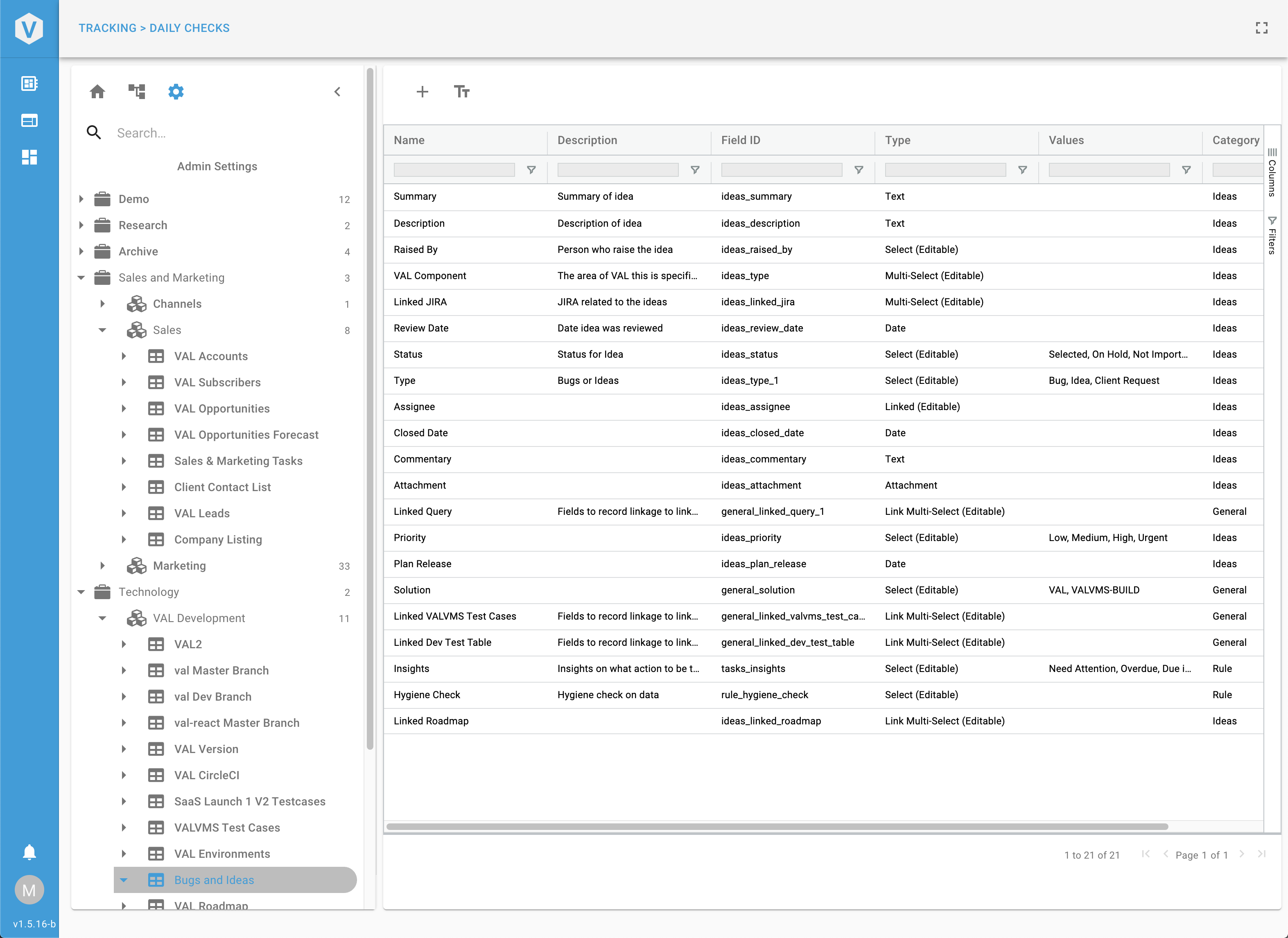Expand the Marketing group
This screenshot has width=1288, height=938.
(103, 566)
